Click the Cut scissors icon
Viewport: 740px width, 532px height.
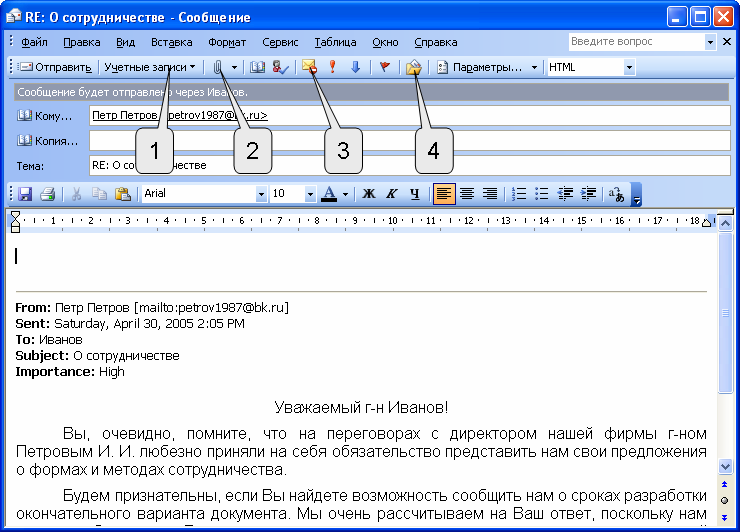(76, 194)
